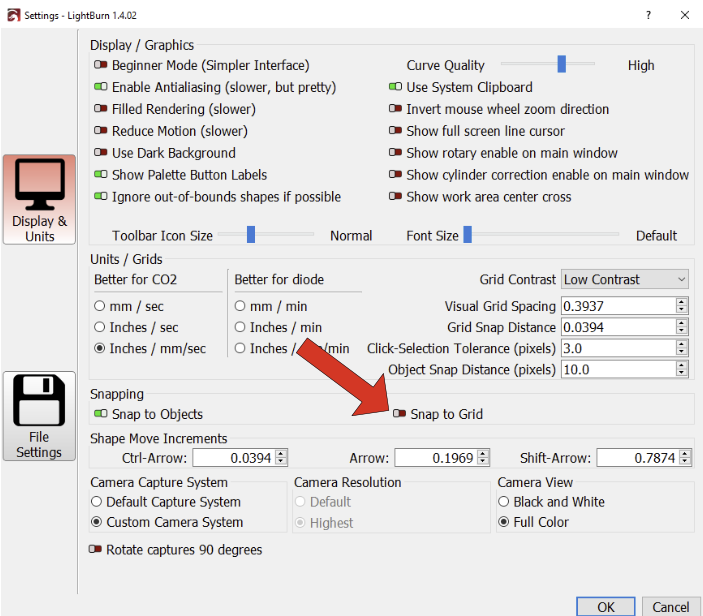The width and height of the screenshot is (703, 616).
Task: Select Inches / sec units
Action: pyautogui.click(x=99, y=327)
